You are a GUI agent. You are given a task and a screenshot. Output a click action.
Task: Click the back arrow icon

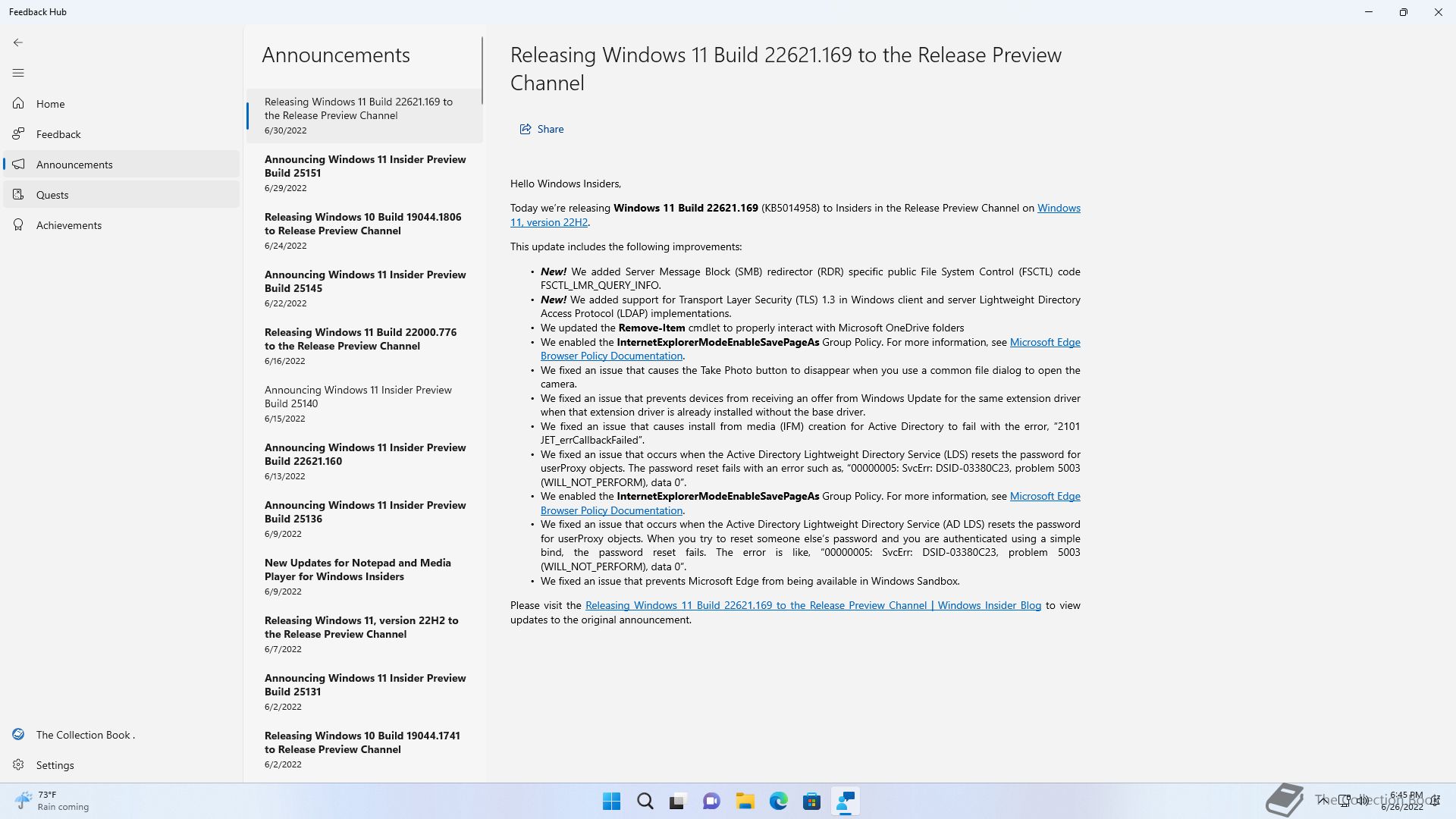pyautogui.click(x=18, y=42)
